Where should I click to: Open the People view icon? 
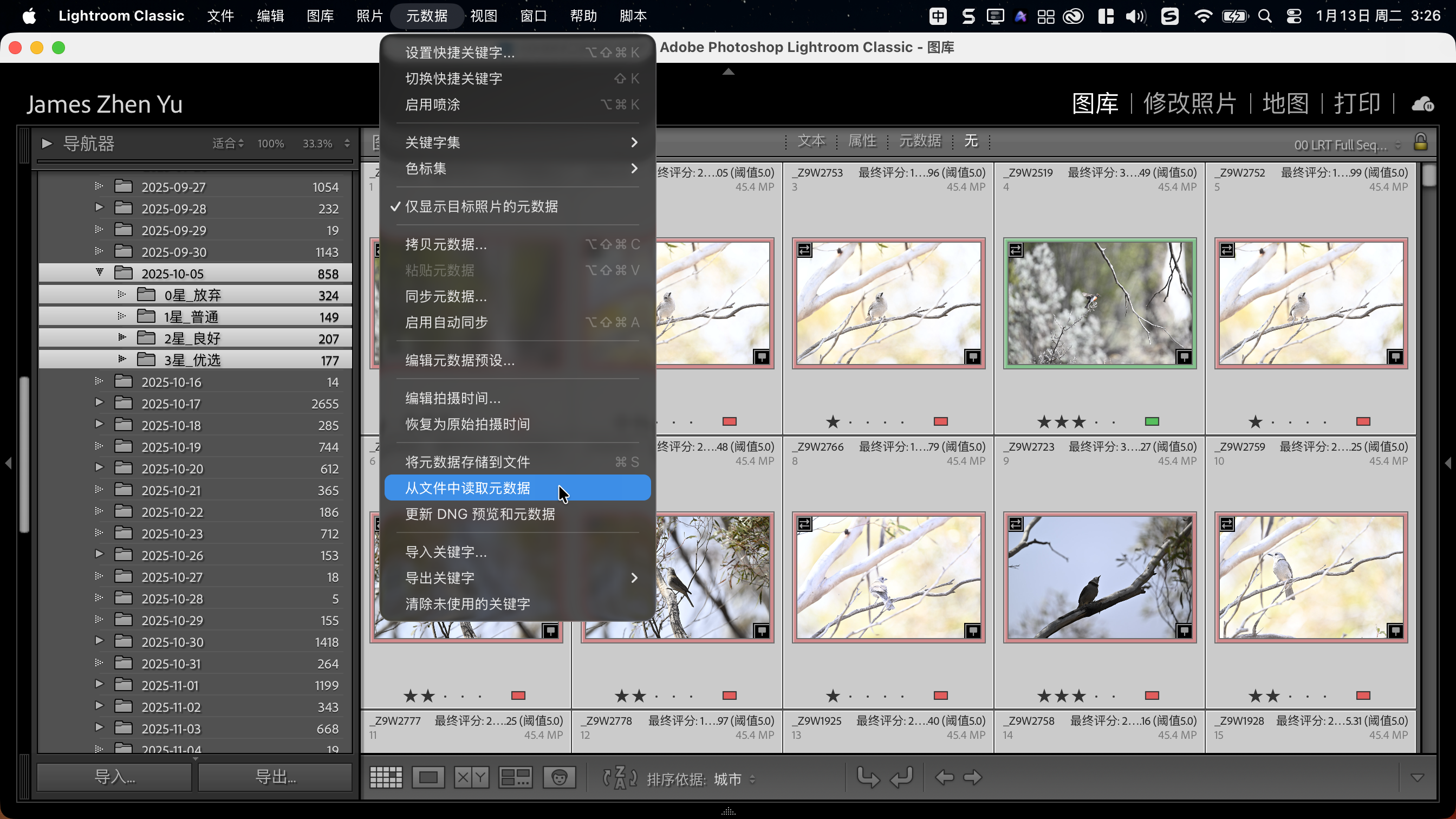[558, 777]
